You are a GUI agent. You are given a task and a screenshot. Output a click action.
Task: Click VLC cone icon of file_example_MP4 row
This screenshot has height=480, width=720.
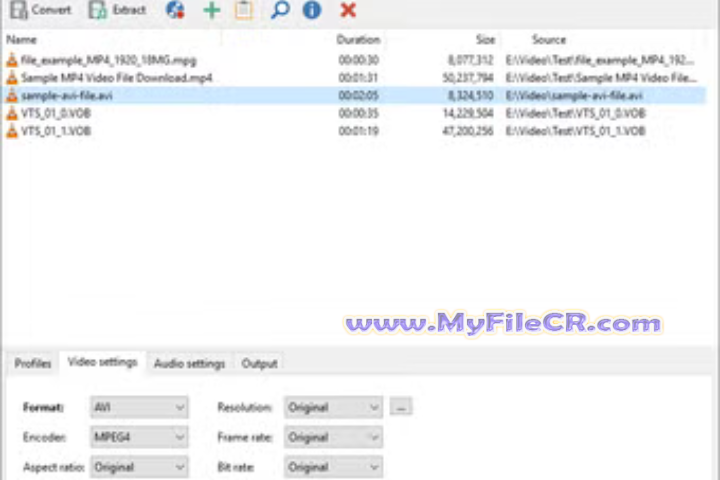tap(12, 60)
